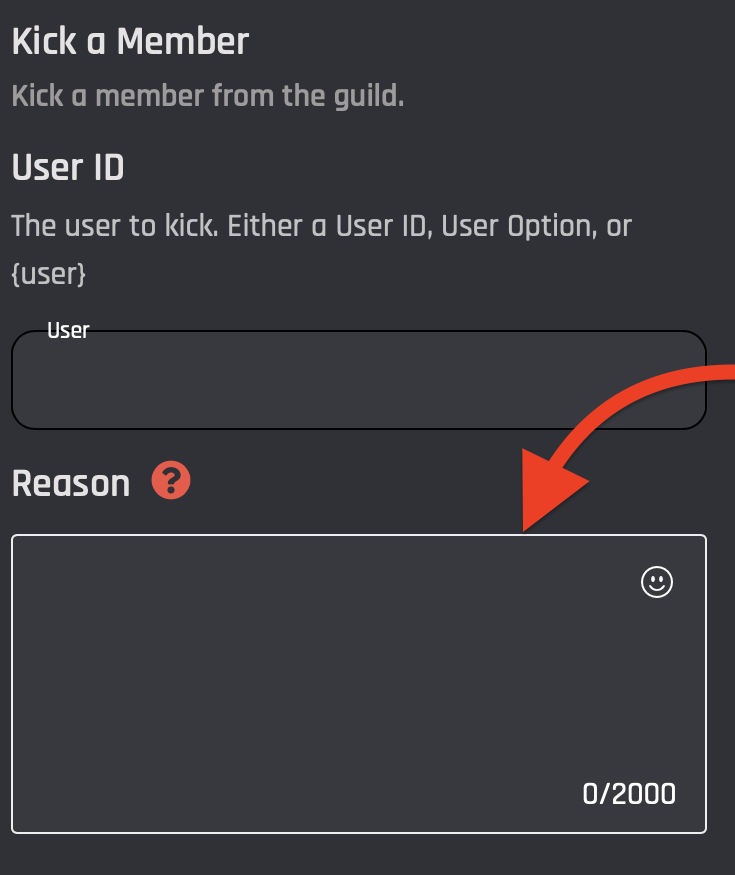Screen dimensions: 735x875
Task: Open the emoji picker smiley icon
Action: pyautogui.click(x=657, y=582)
